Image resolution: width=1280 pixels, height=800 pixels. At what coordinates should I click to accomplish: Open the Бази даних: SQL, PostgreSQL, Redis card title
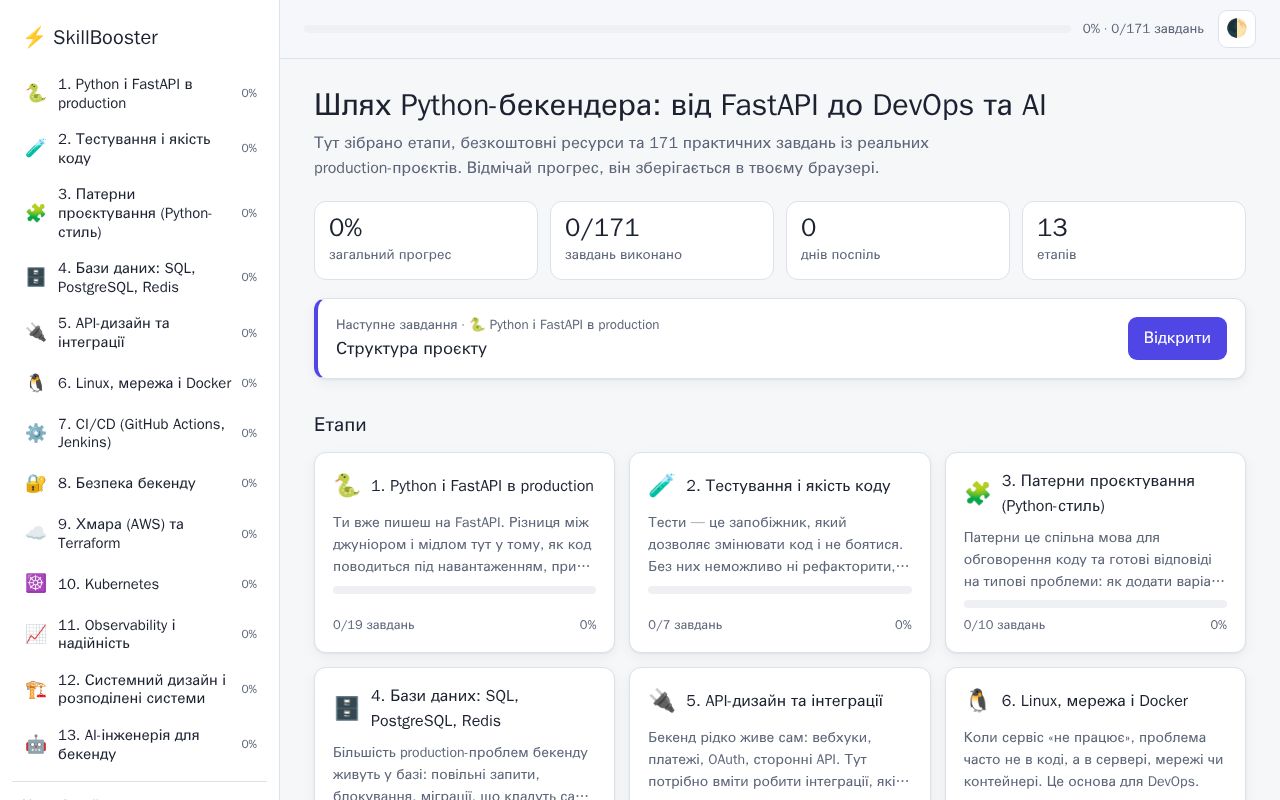[x=445, y=708]
